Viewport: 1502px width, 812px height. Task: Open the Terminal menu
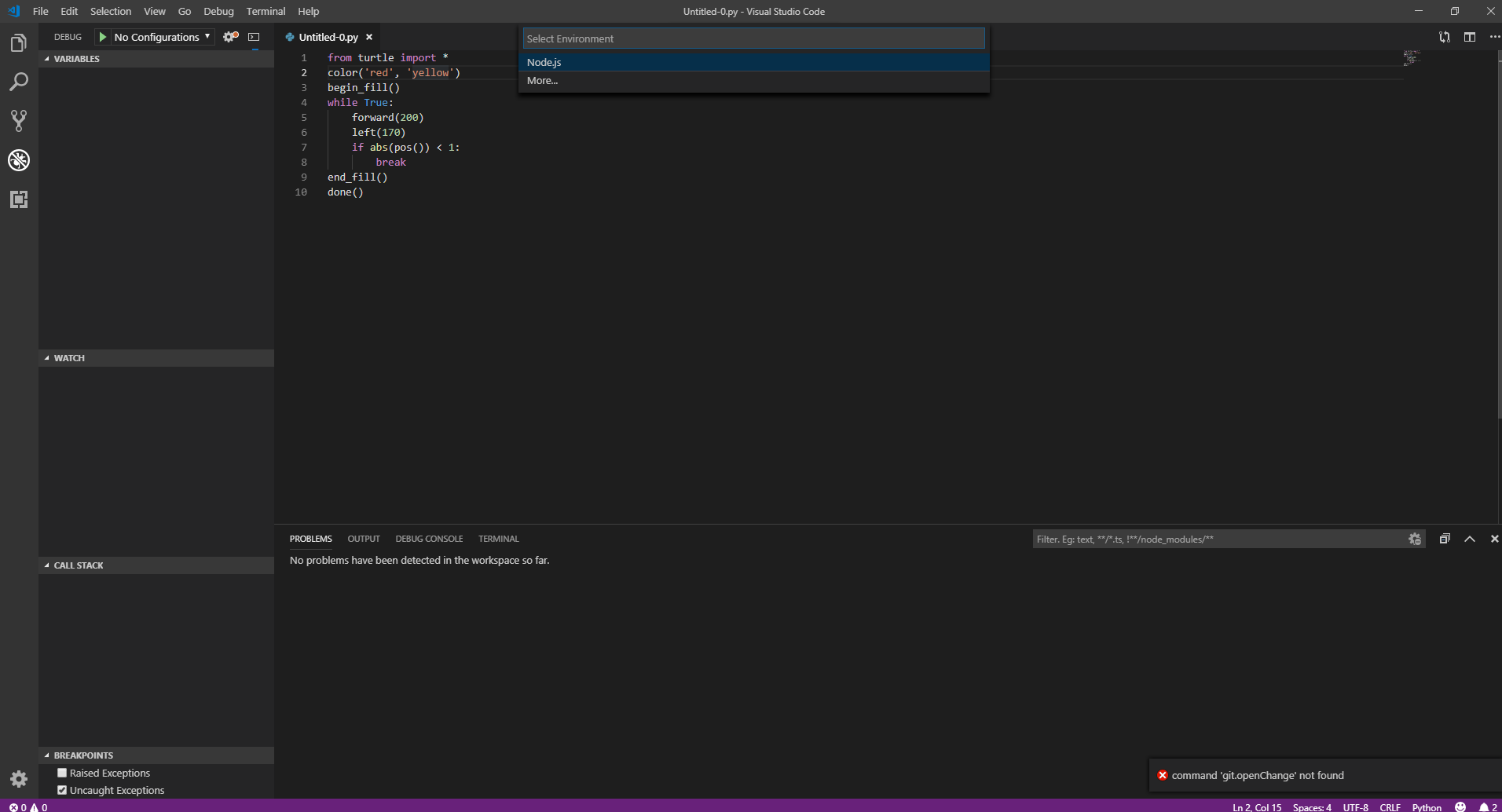(266, 11)
